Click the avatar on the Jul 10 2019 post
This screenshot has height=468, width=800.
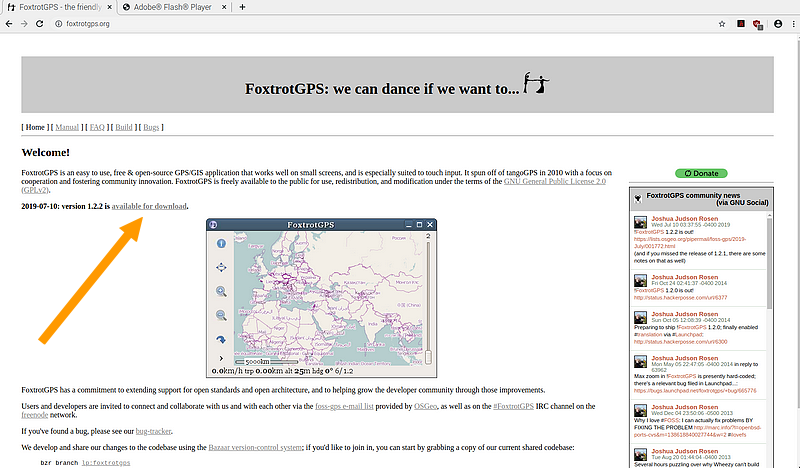[x=640, y=222]
